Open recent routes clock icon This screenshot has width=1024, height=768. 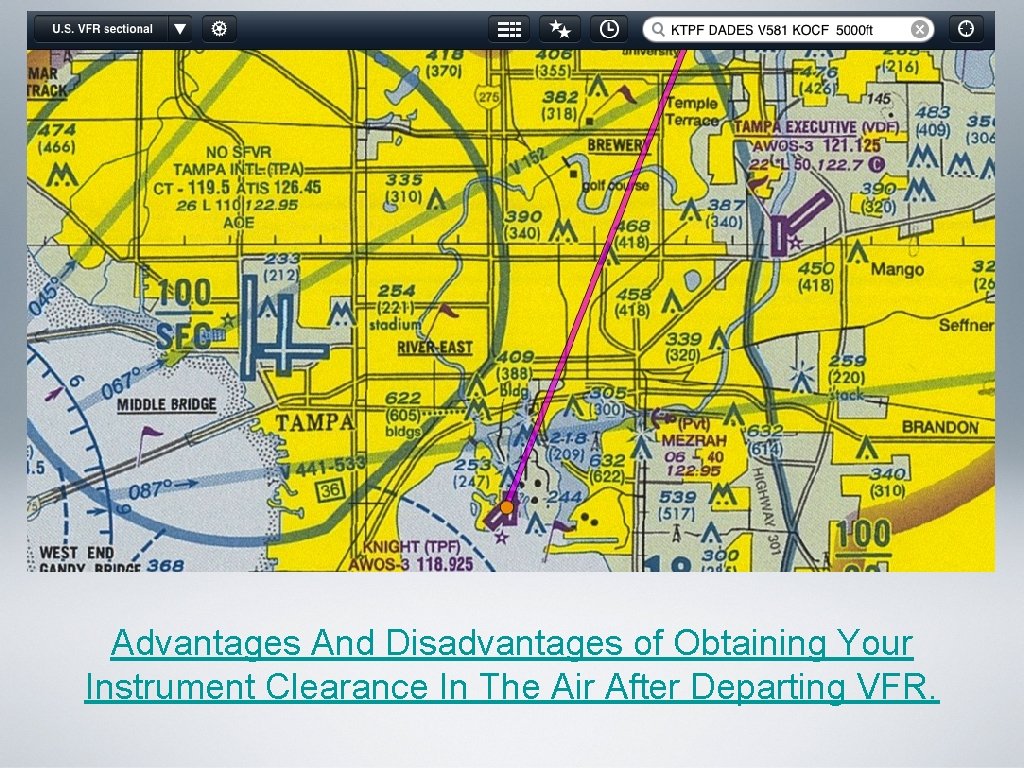[609, 29]
